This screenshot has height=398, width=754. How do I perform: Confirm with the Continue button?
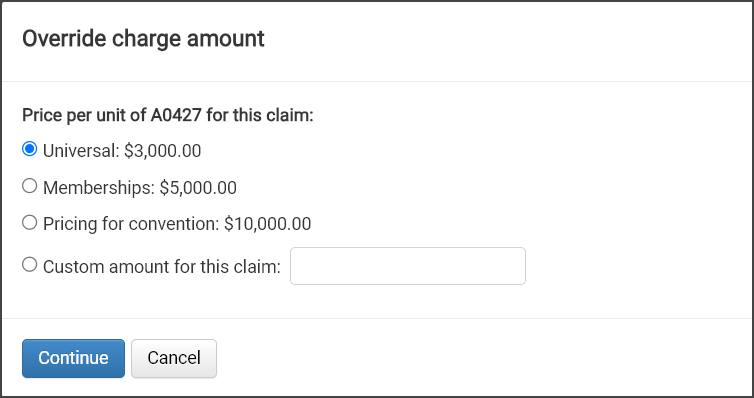(73, 358)
